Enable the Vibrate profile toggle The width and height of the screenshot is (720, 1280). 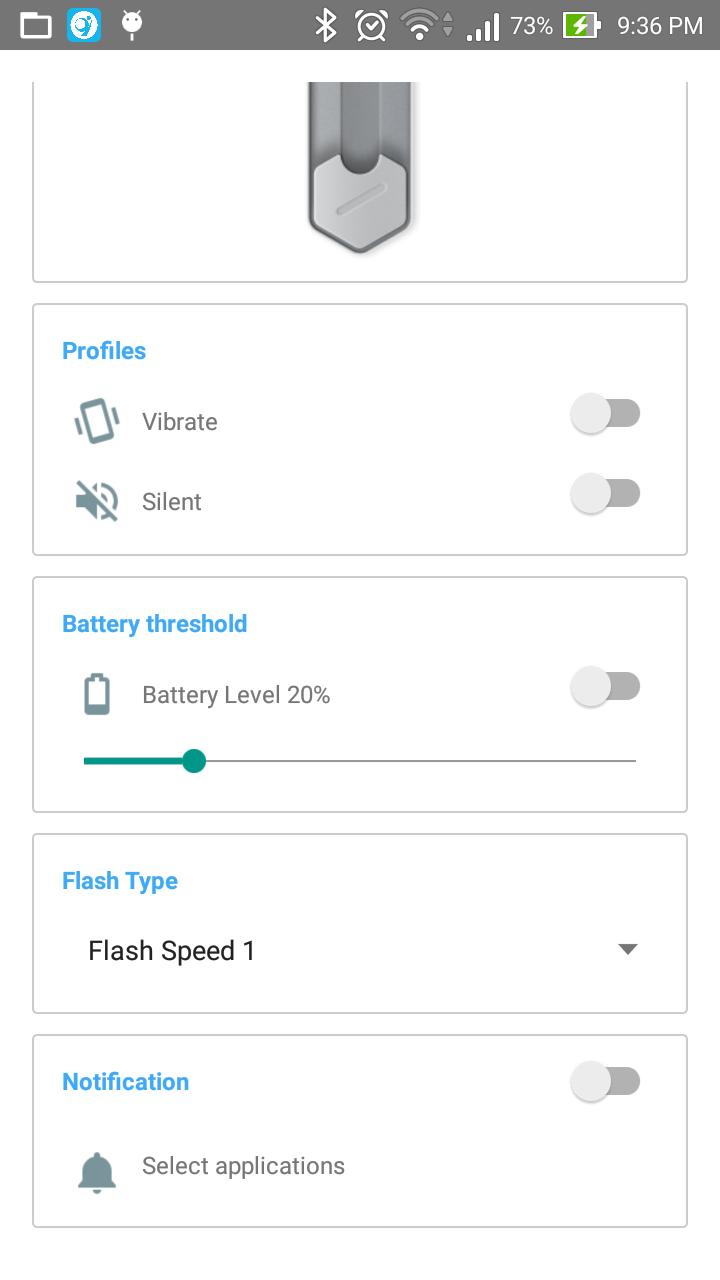coord(606,413)
